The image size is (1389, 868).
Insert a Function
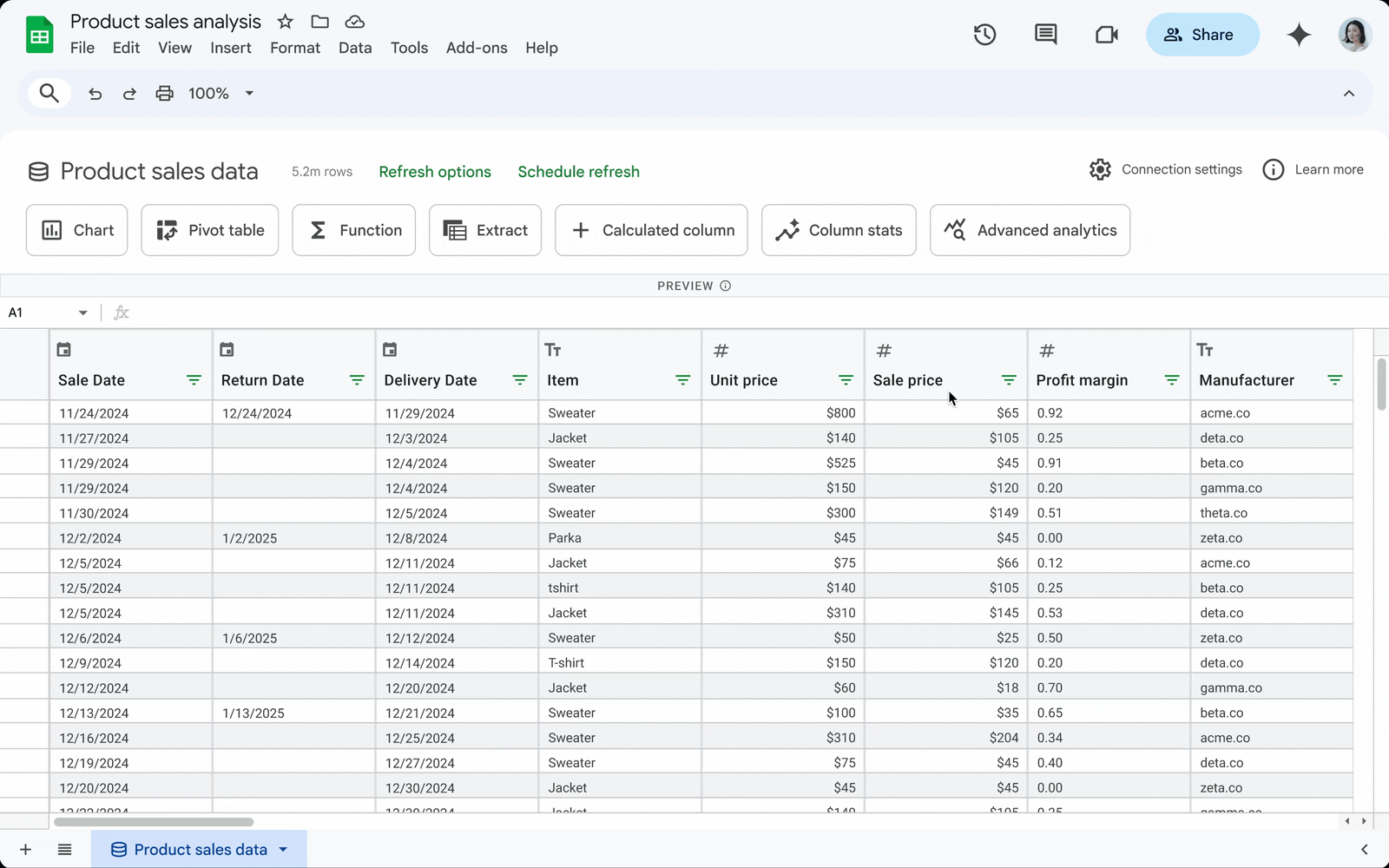[353, 230]
